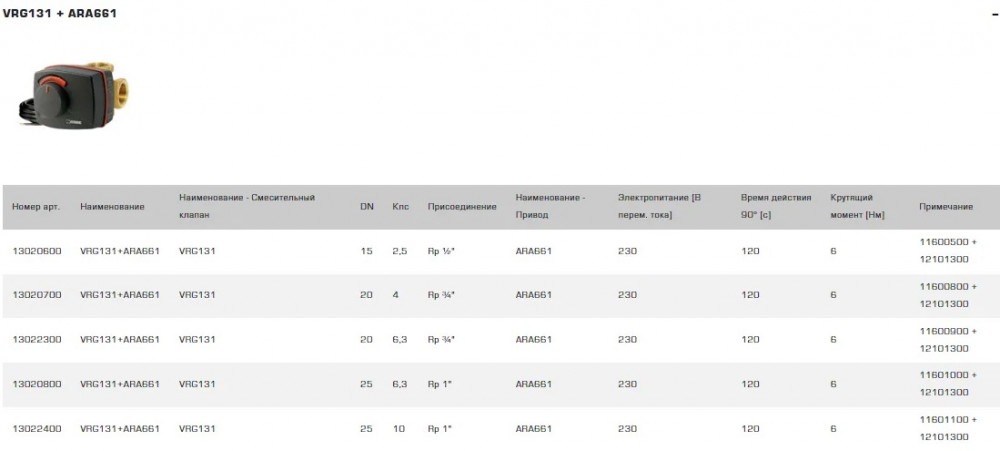
Task: Click the DN column header
Action: pos(366,207)
